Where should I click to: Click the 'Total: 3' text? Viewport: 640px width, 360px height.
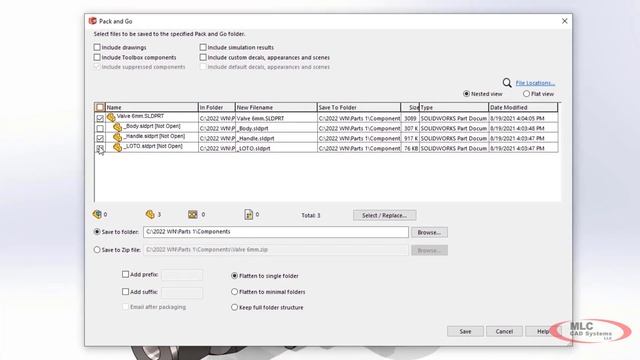click(x=311, y=215)
